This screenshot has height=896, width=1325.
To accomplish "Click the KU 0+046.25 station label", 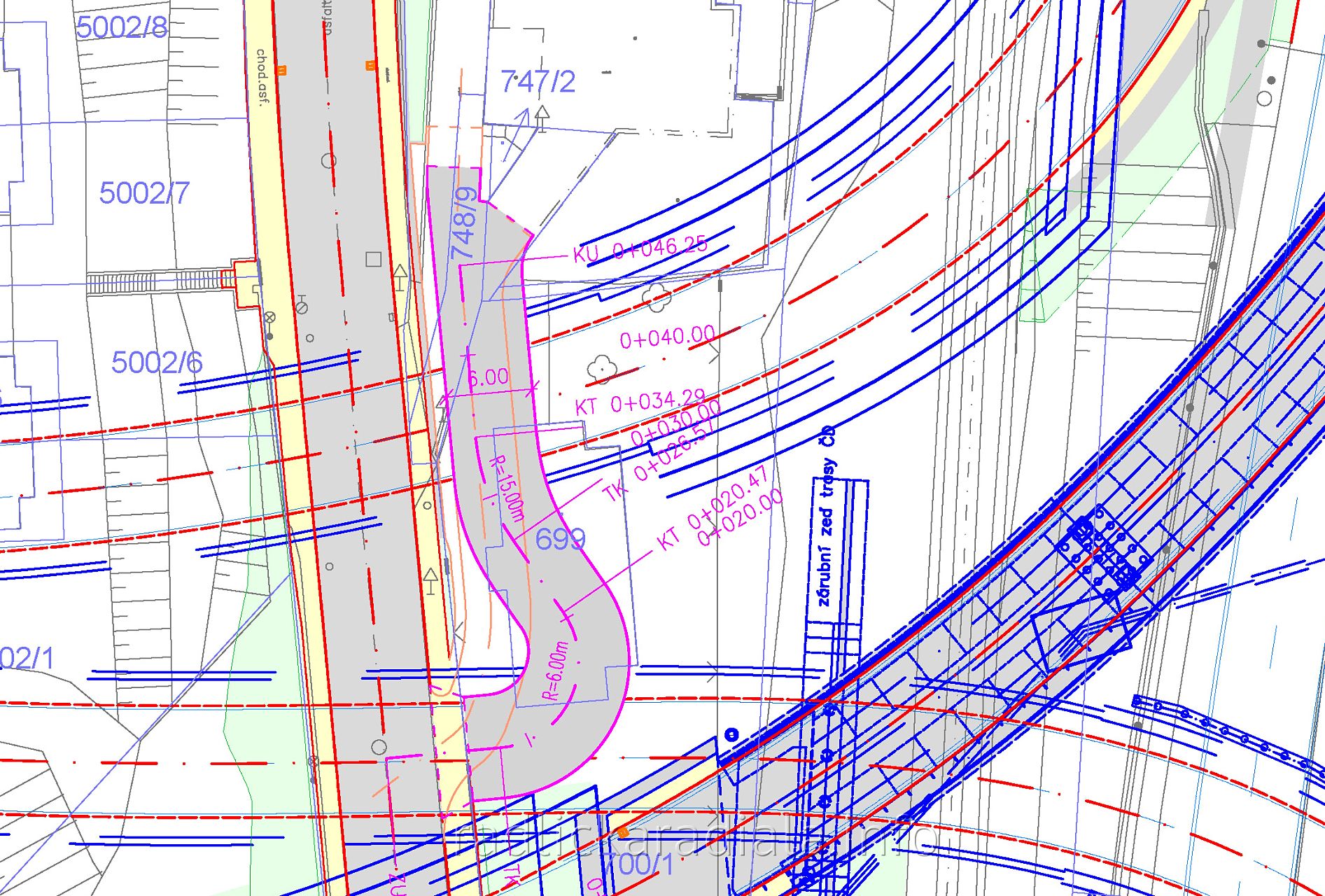I will point(640,248).
